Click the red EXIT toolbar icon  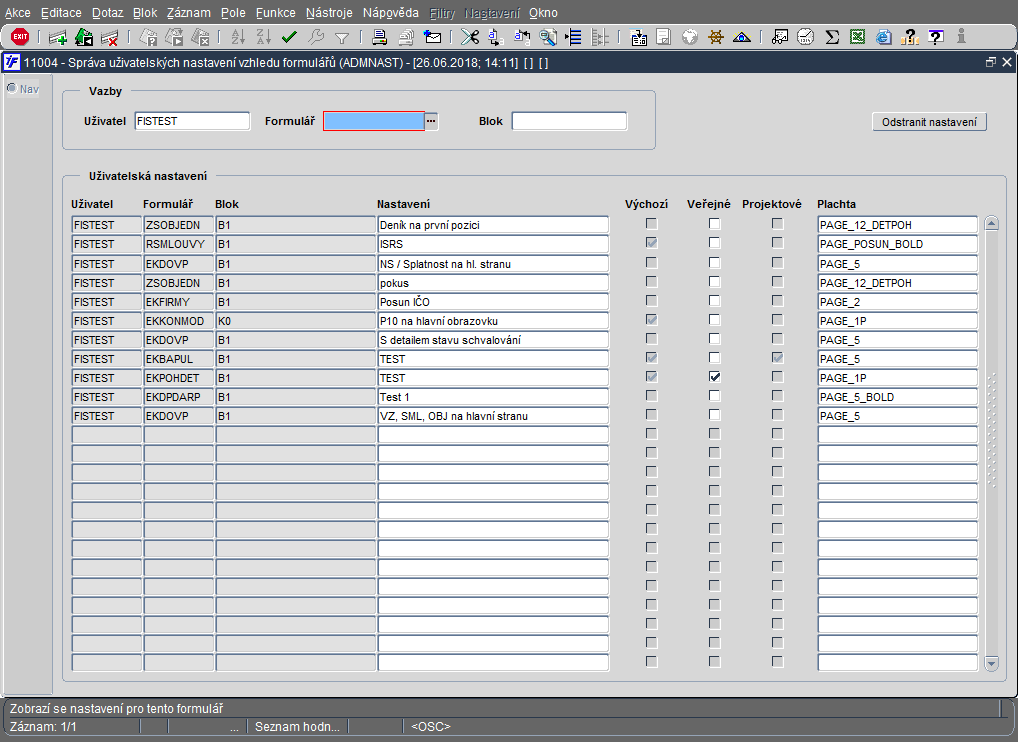click(19, 37)
